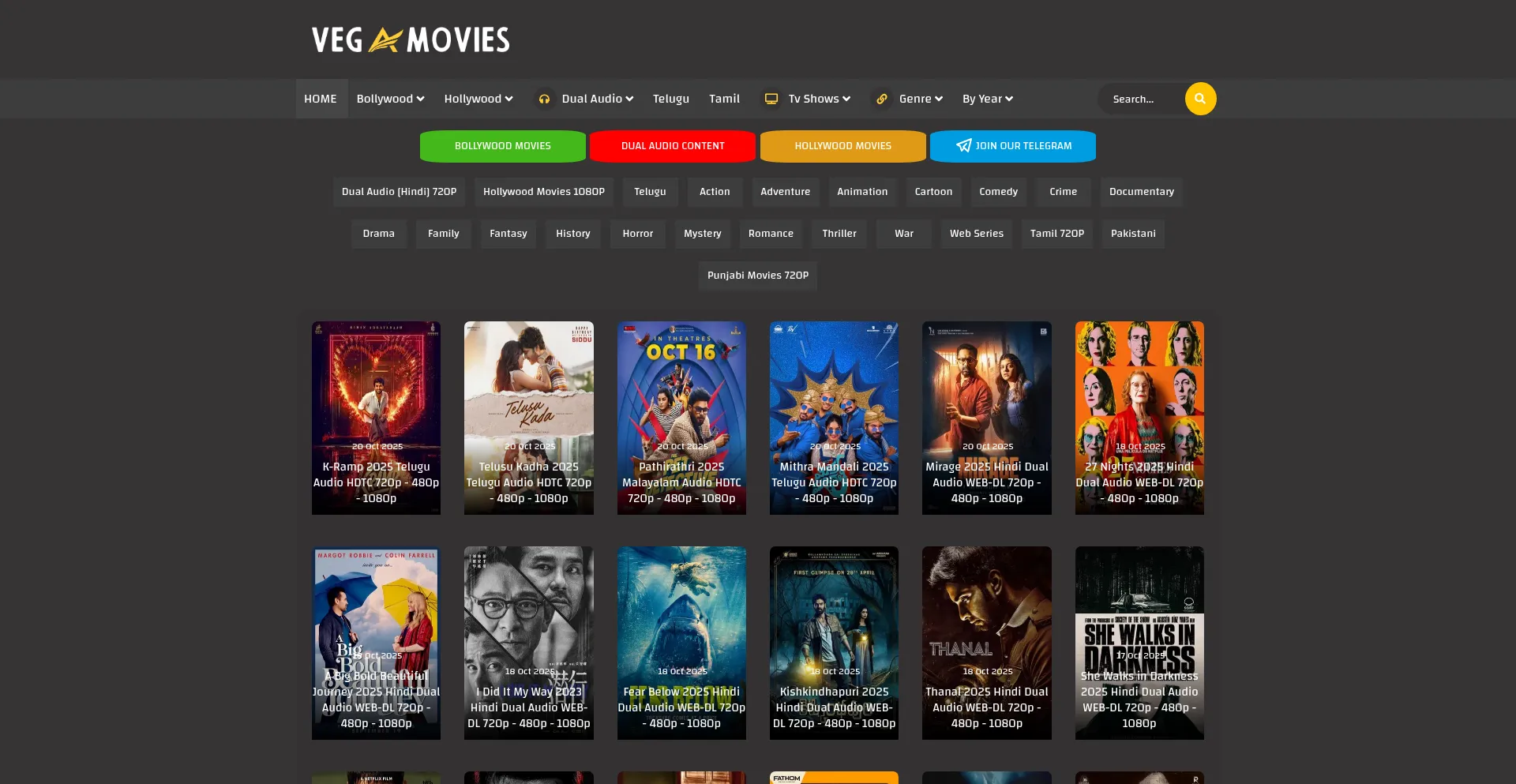Viewport: 1516px width, 784px height.
Task: Click the monitor icon beside Tv Shows
Action: [771, 99]
